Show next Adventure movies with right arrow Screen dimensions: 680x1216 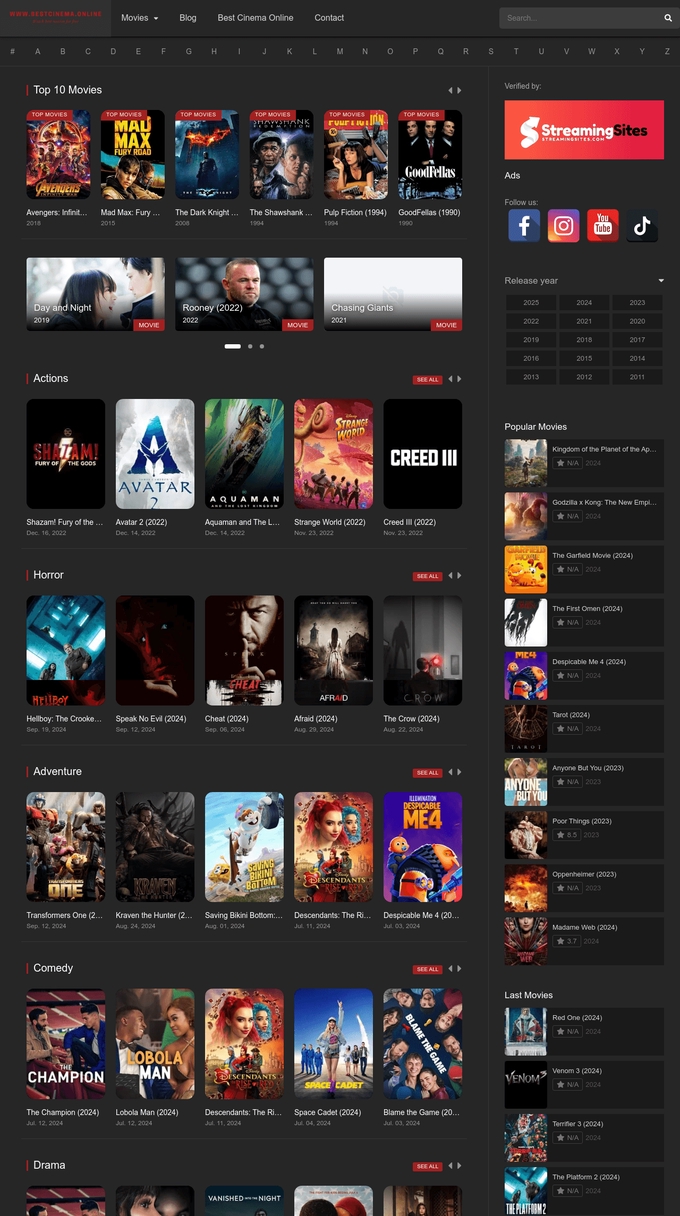tap(459, 772)
